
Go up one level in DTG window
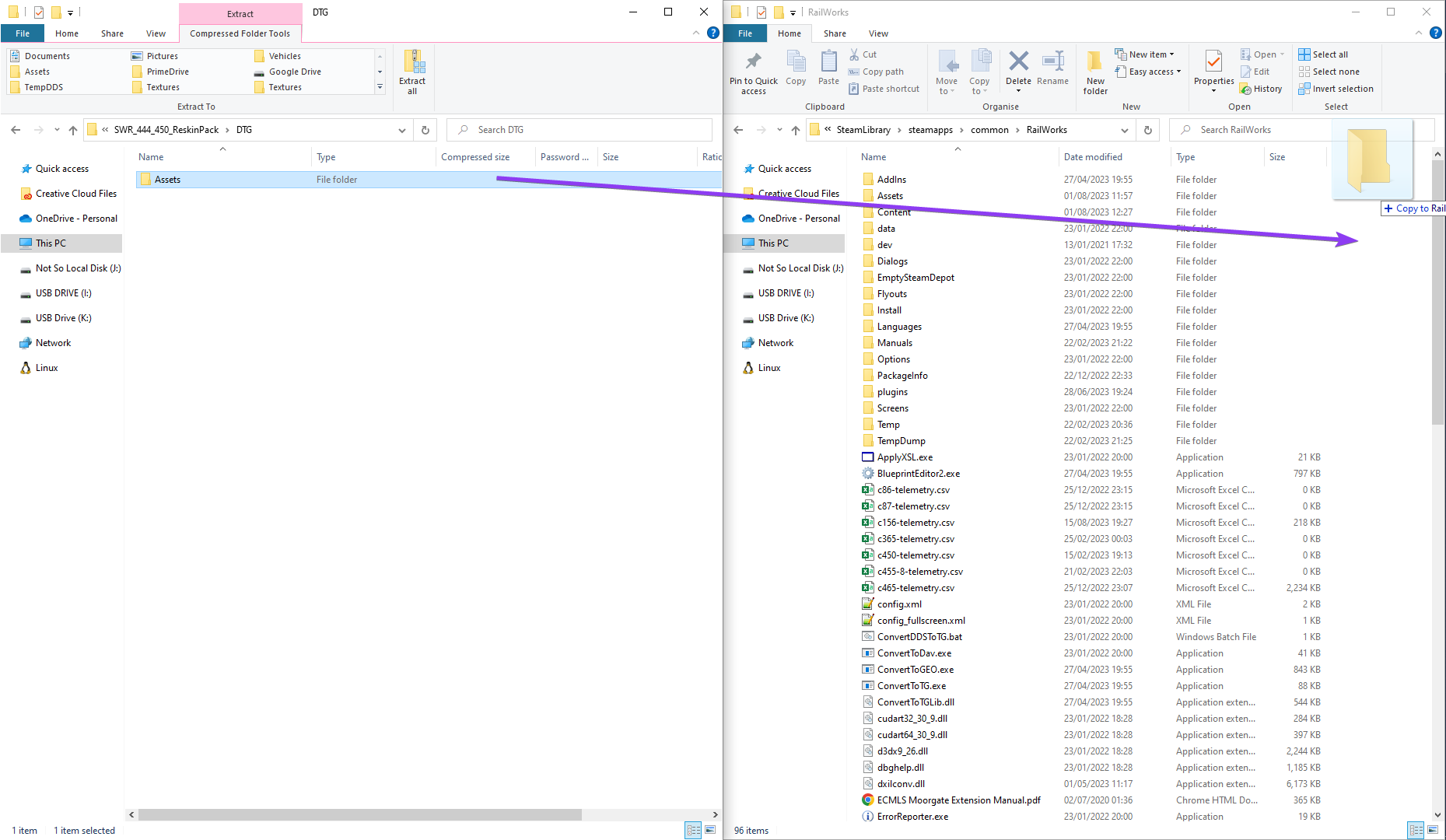tap(73, 130)
